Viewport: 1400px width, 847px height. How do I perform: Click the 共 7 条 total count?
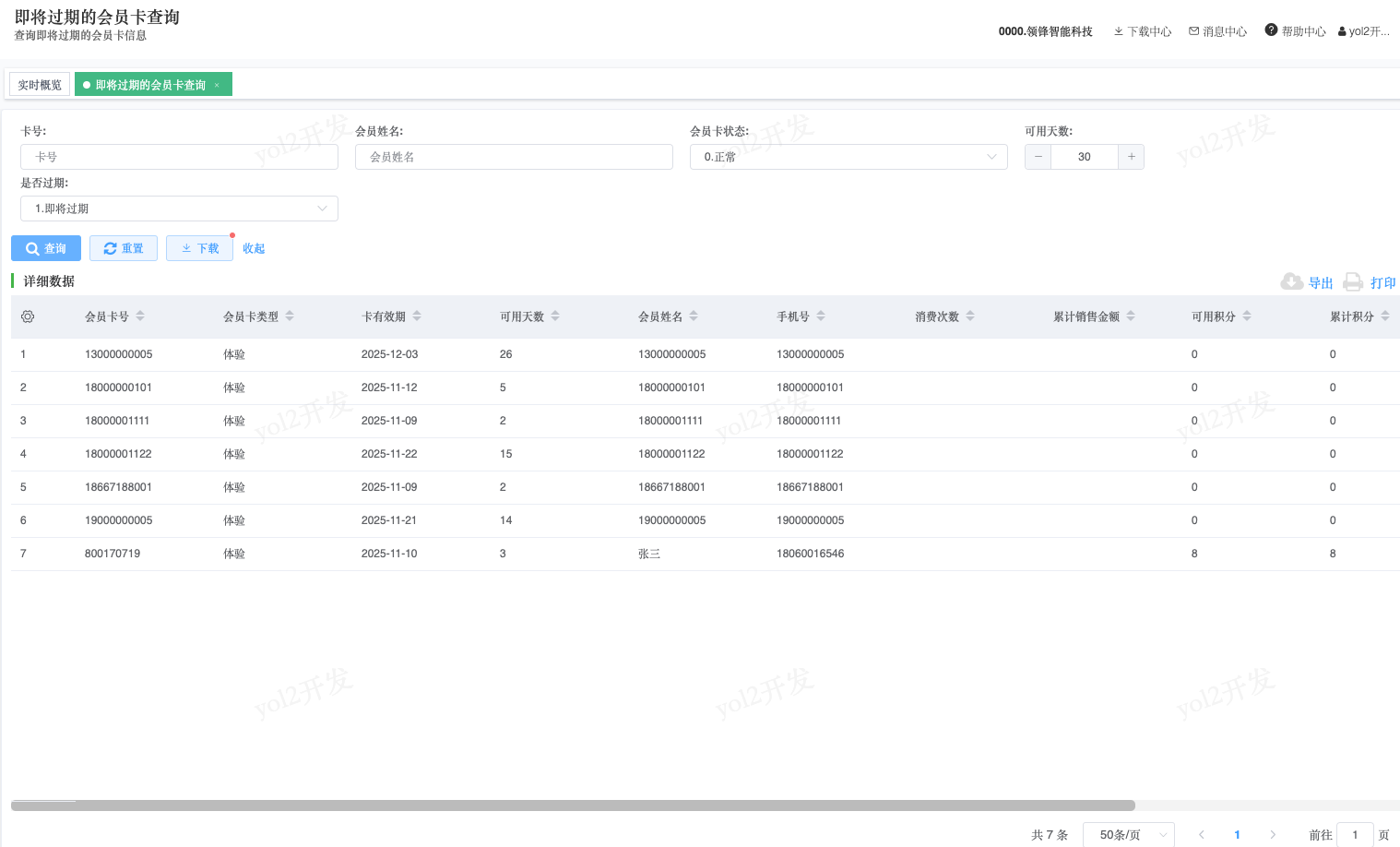(x=1050, y=835)
